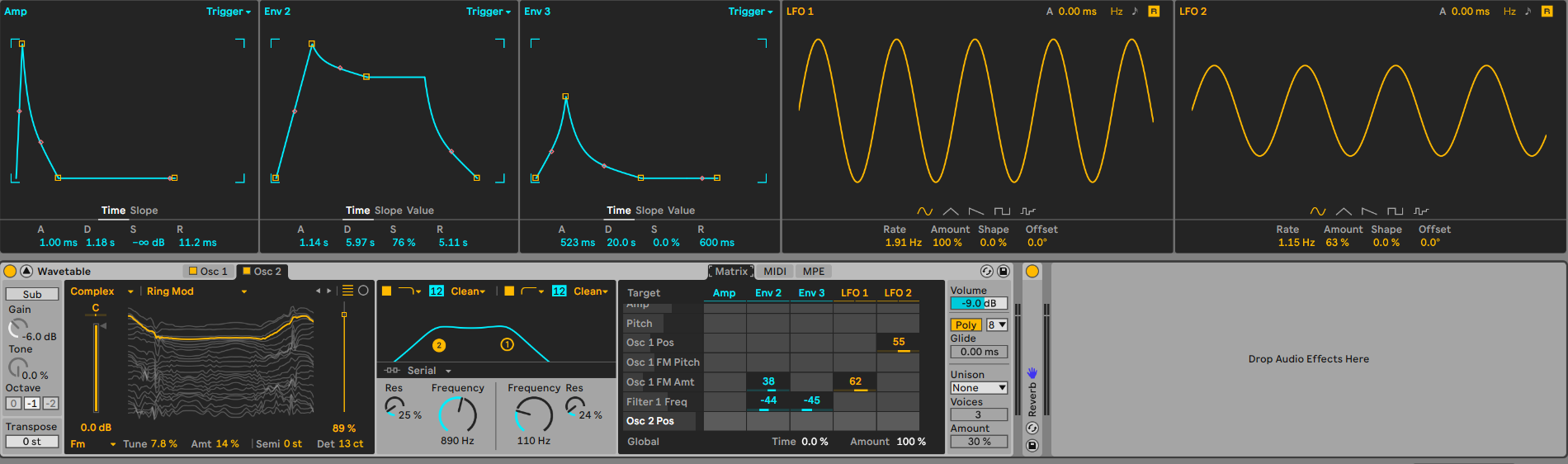
Task: Open the MPE tab
Action: tap(814, 271)
